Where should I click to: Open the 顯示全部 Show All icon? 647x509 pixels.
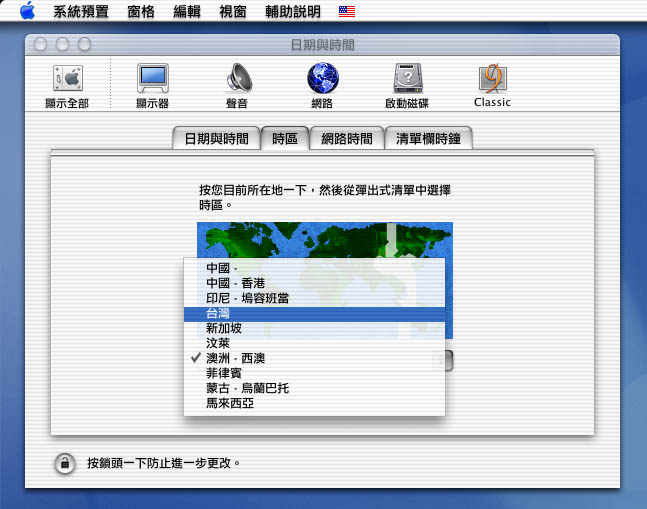tap(67, 86)
